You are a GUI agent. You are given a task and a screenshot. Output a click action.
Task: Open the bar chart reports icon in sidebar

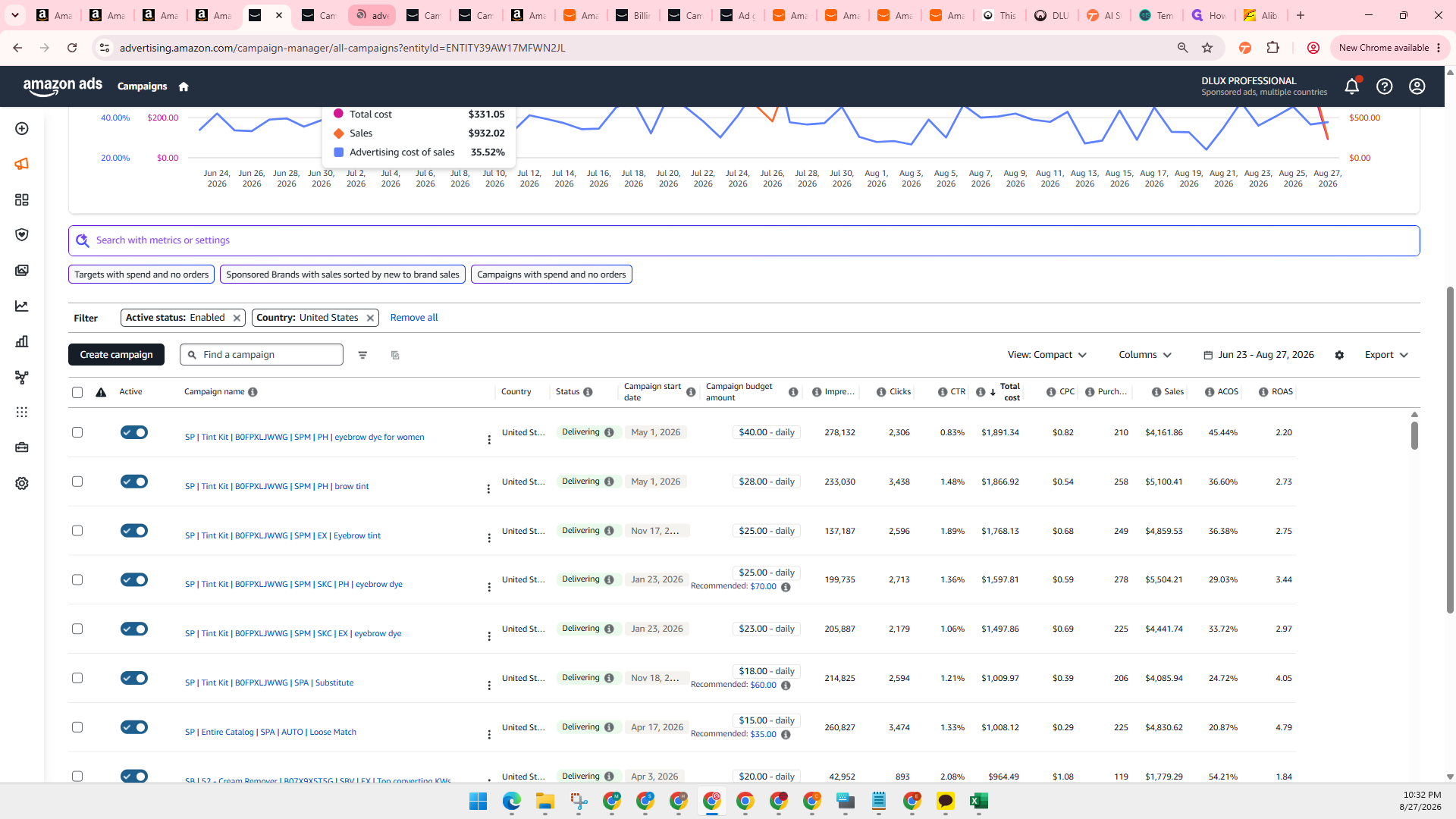point(22,341)
